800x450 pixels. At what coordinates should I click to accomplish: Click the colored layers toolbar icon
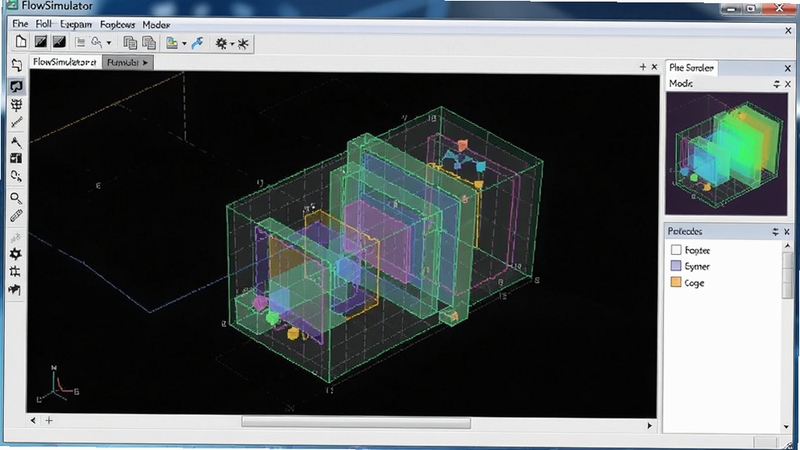click(x=172, y=43)
